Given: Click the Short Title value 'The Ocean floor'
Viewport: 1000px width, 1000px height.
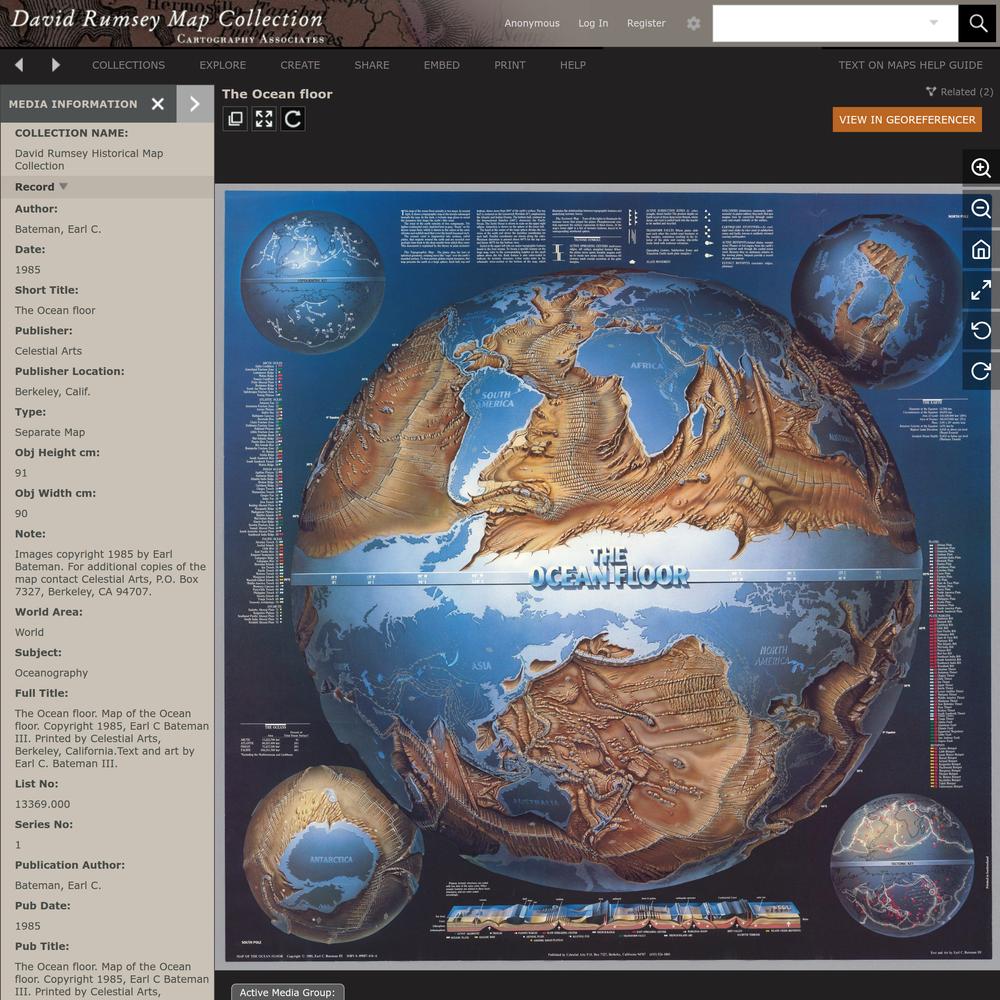Looking at the screenshot, I should click(55, 311).
